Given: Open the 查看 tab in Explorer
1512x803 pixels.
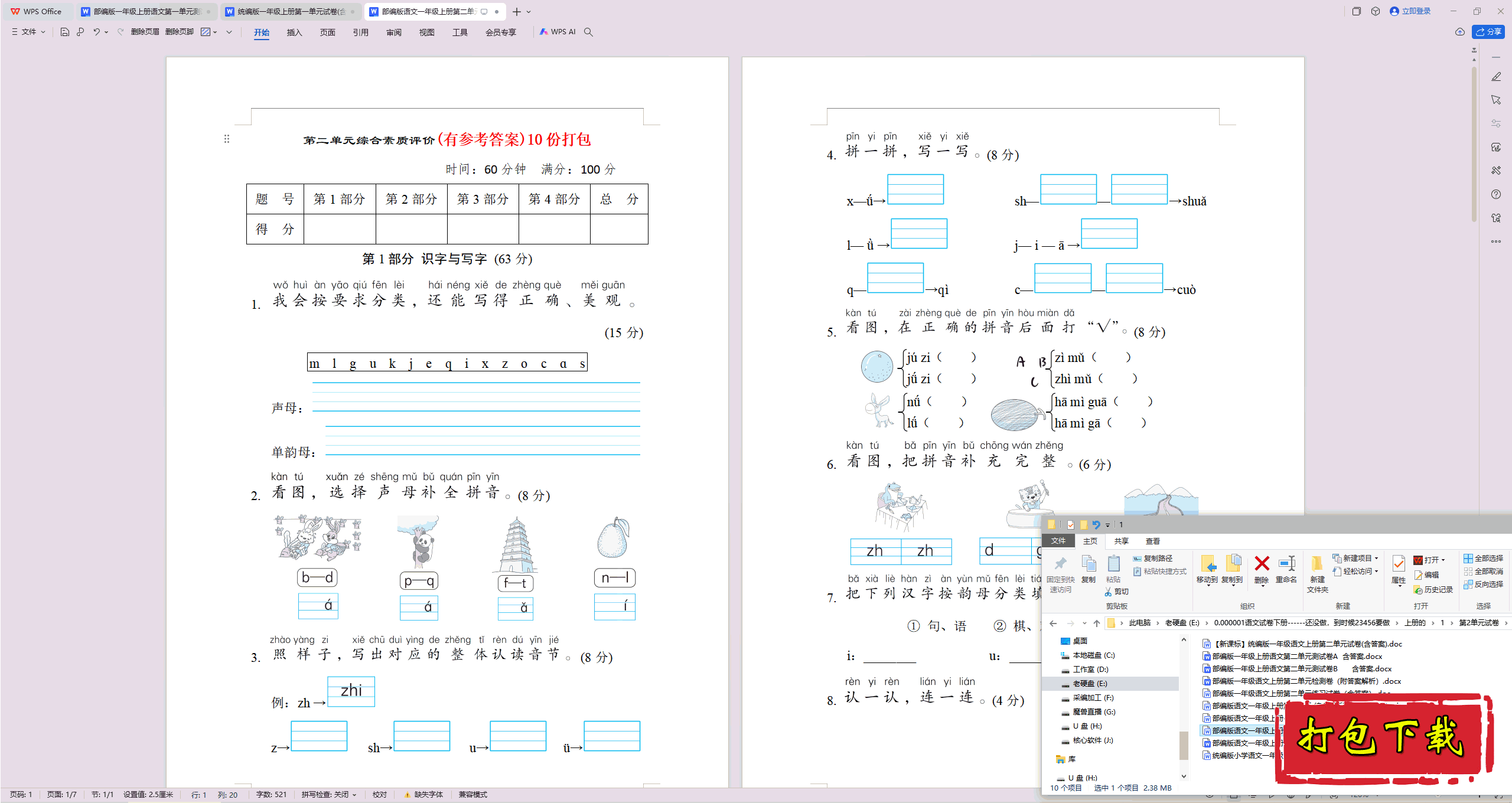Looking at the screenshot, I should coord(1153,541).
